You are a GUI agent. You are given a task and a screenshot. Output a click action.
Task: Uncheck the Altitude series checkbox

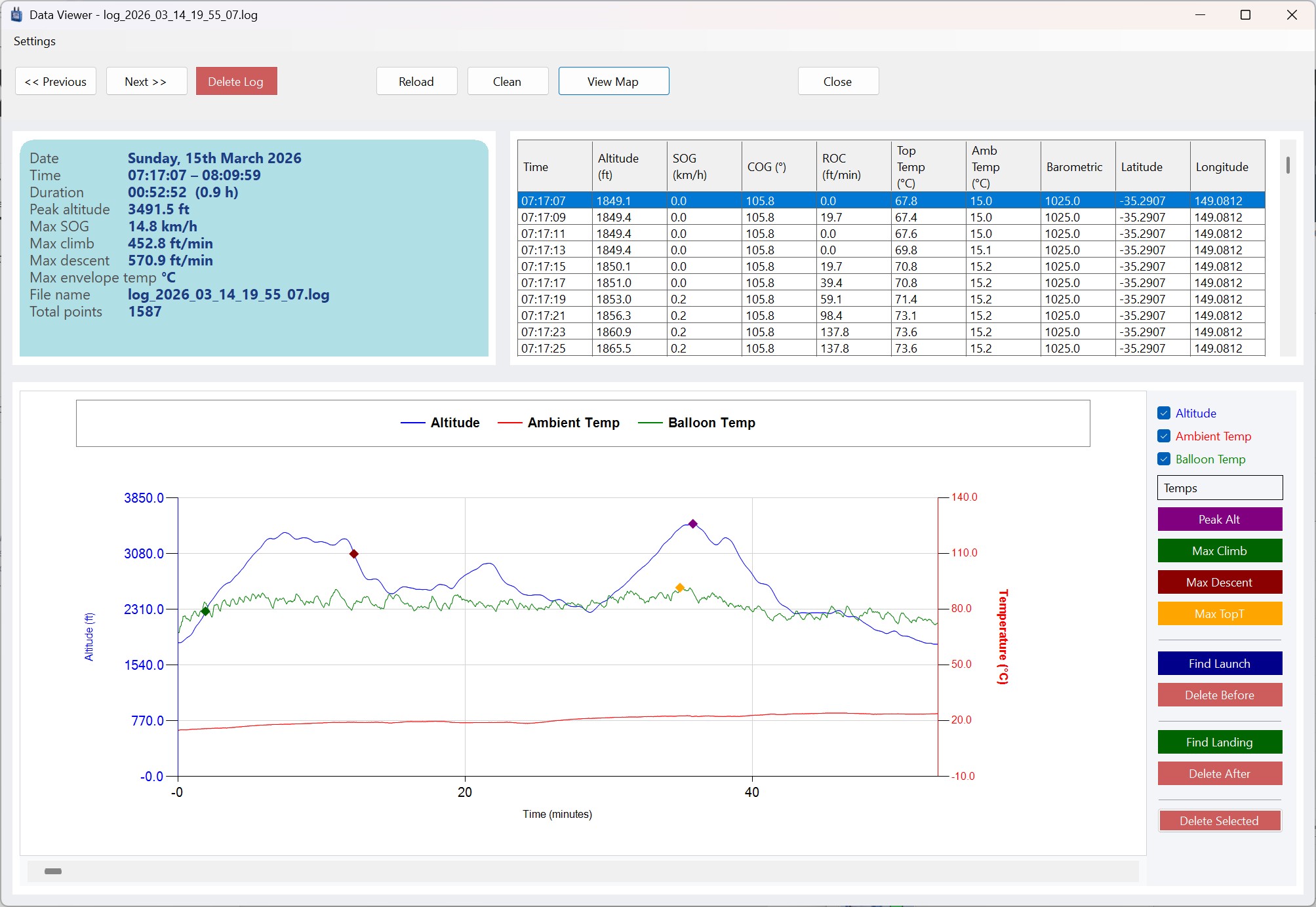[x=1164, y=413]
